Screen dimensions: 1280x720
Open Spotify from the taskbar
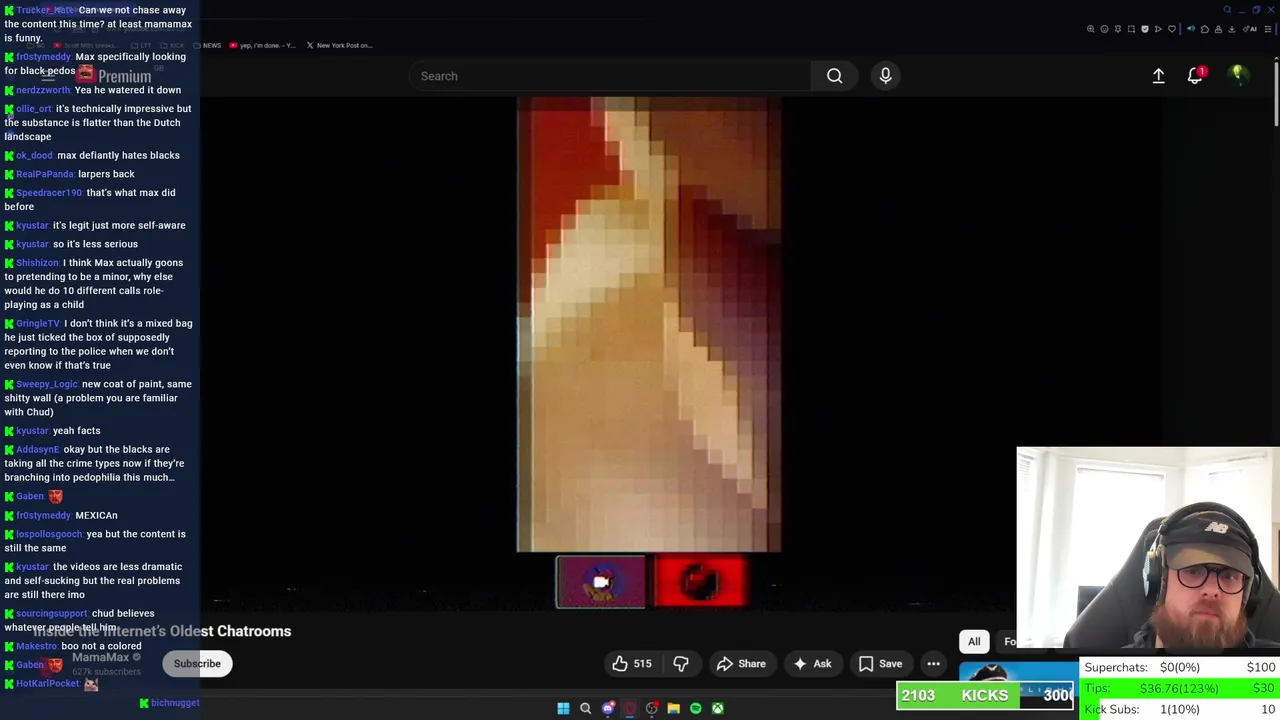tap(695, 708)
